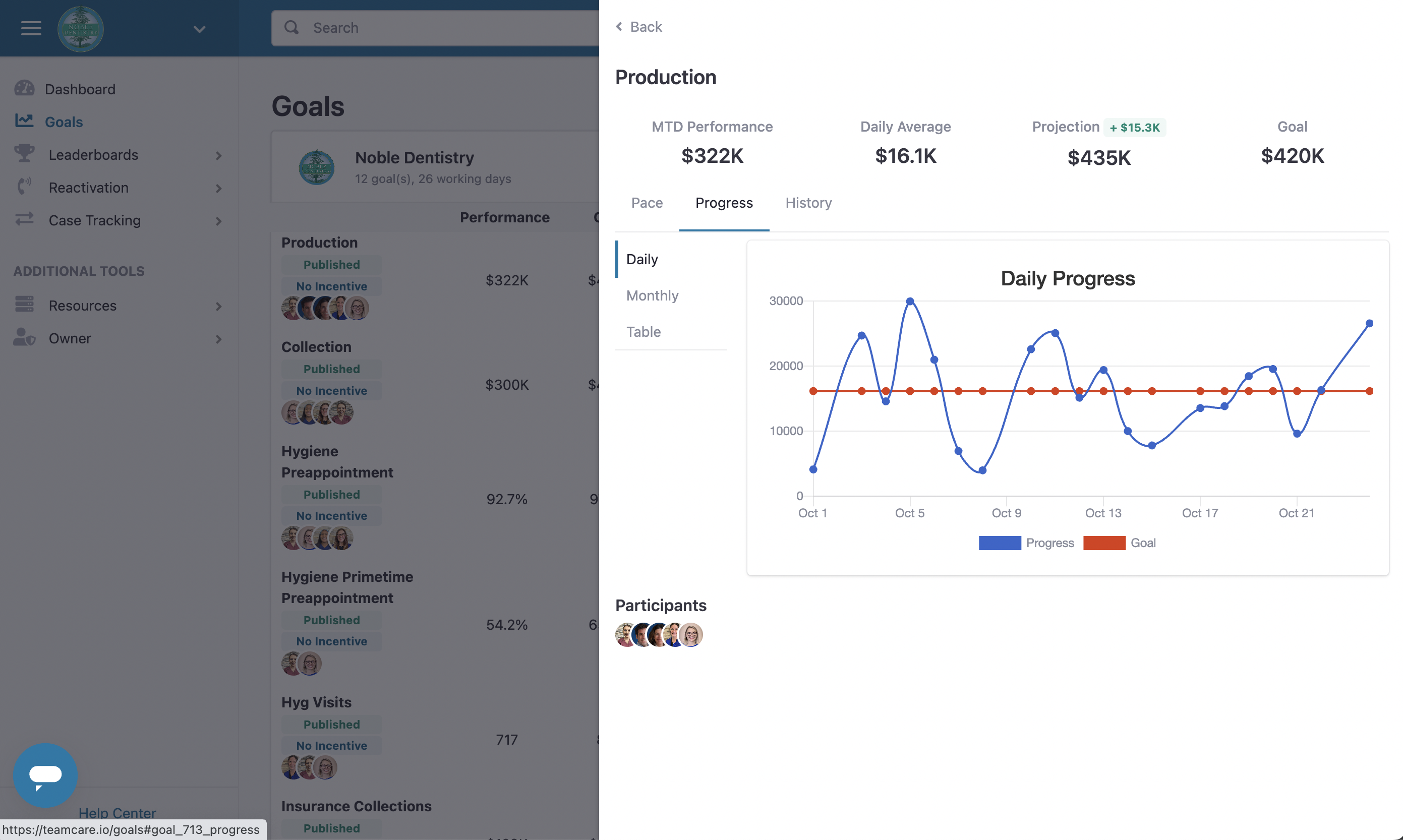Open the Production goal row title
The height and width of the screenshot is (840, 1403).
pyautogui.click(x=319, y=242)
